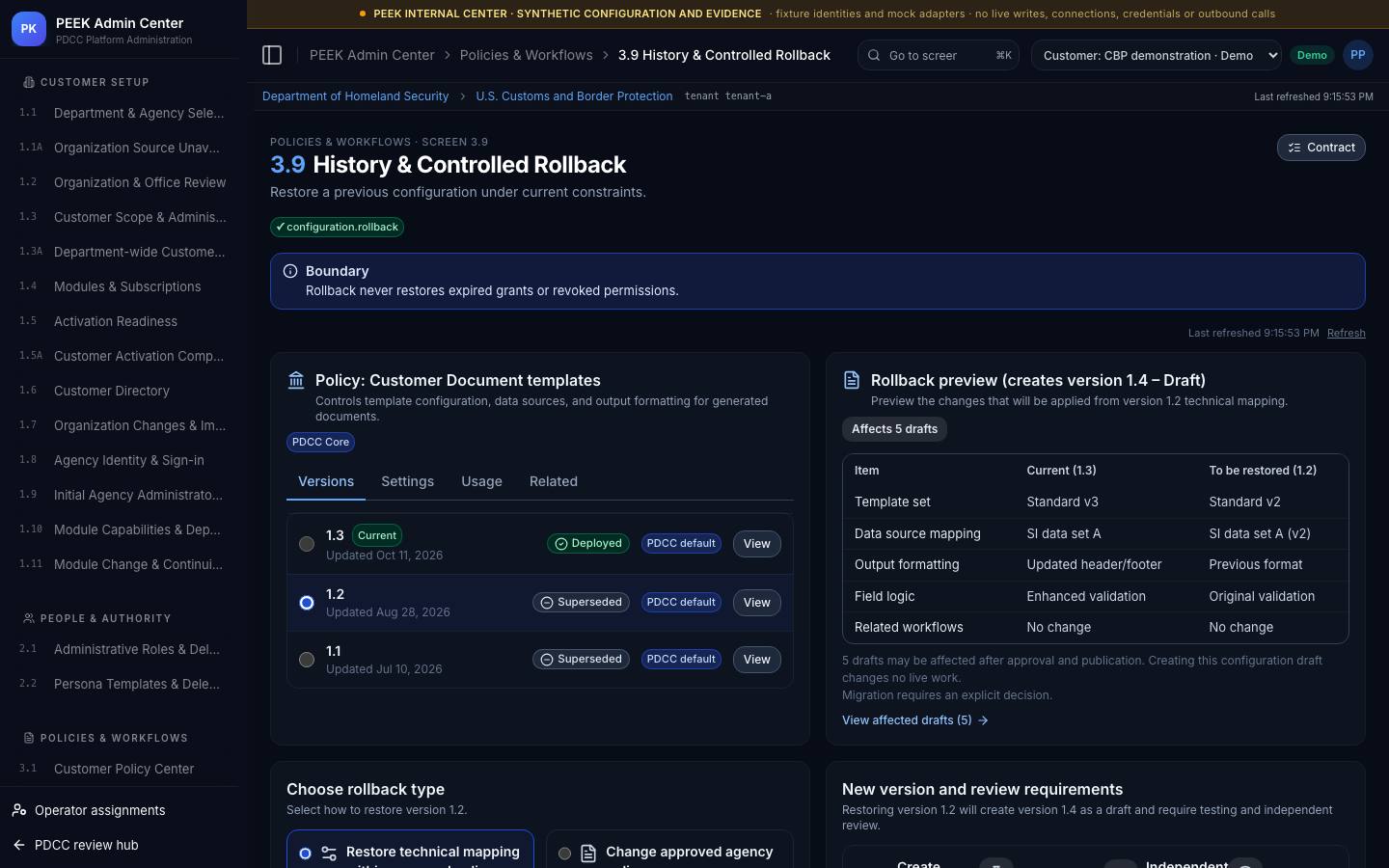The width and height of the screenshot is (1389, 868).
Task: View version 1.3 details
Action: pos(757,544)
